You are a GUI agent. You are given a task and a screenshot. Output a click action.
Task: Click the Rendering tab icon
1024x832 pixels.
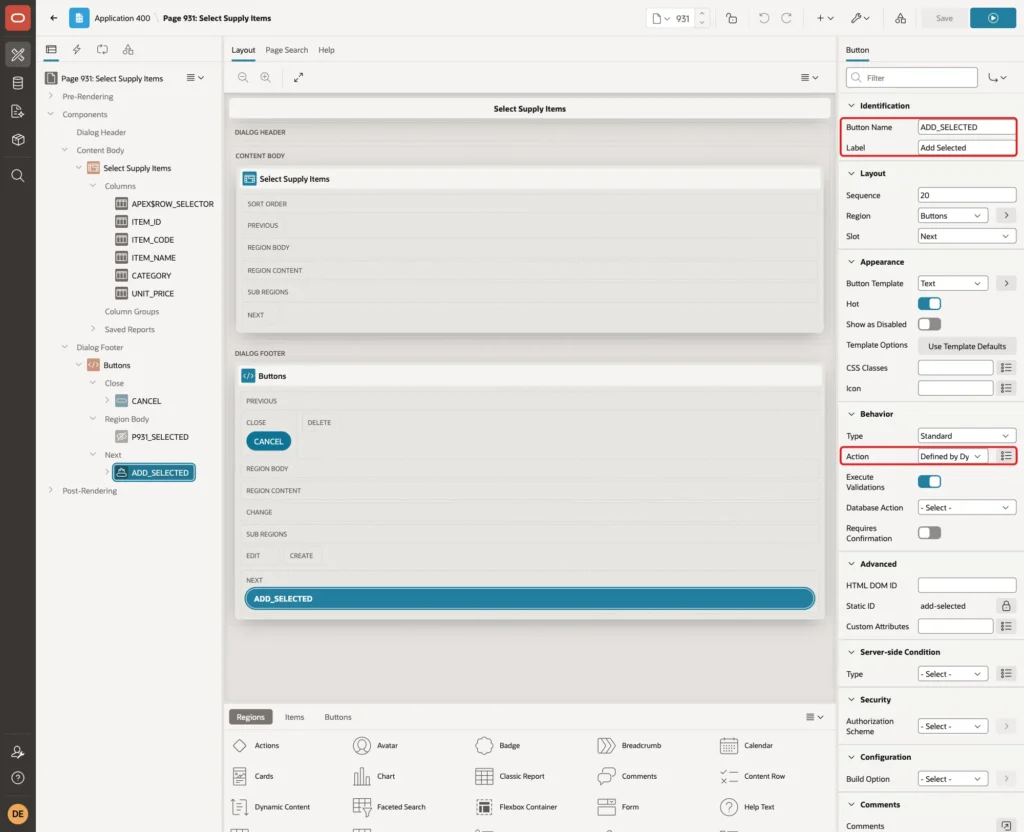(x=51, y=50)
